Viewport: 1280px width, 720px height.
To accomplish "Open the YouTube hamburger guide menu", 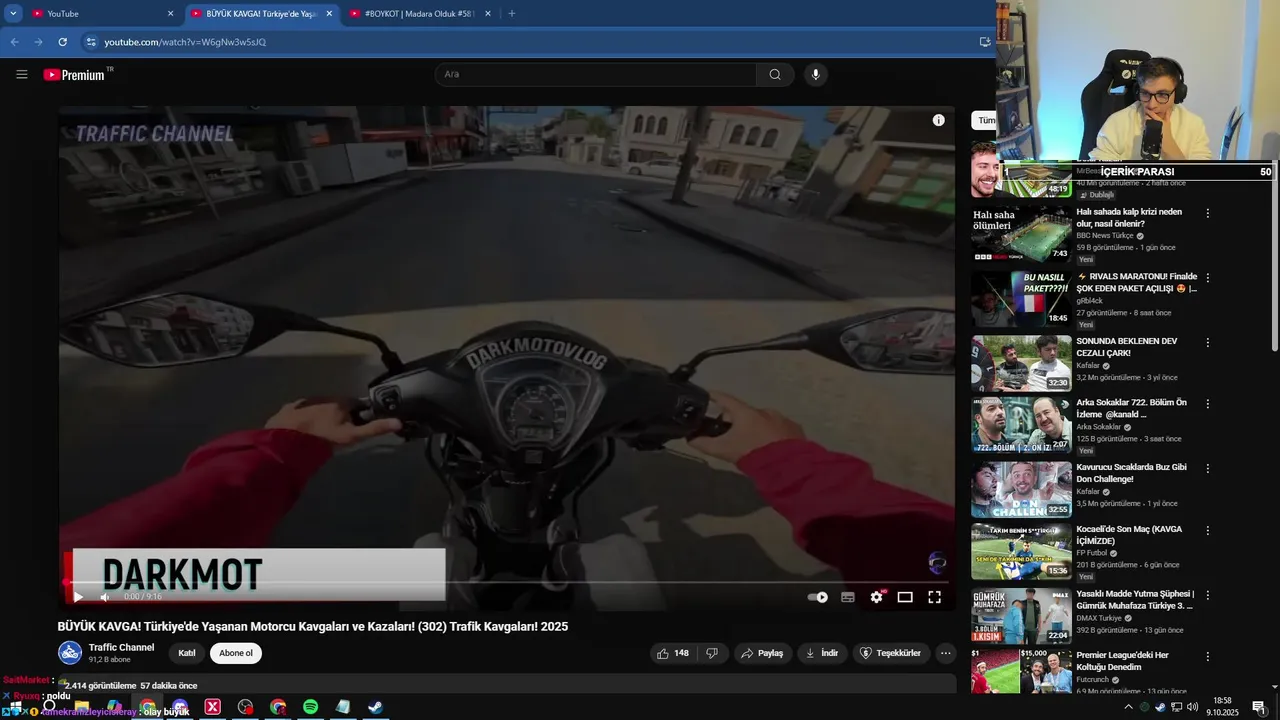I will (21, 74).
